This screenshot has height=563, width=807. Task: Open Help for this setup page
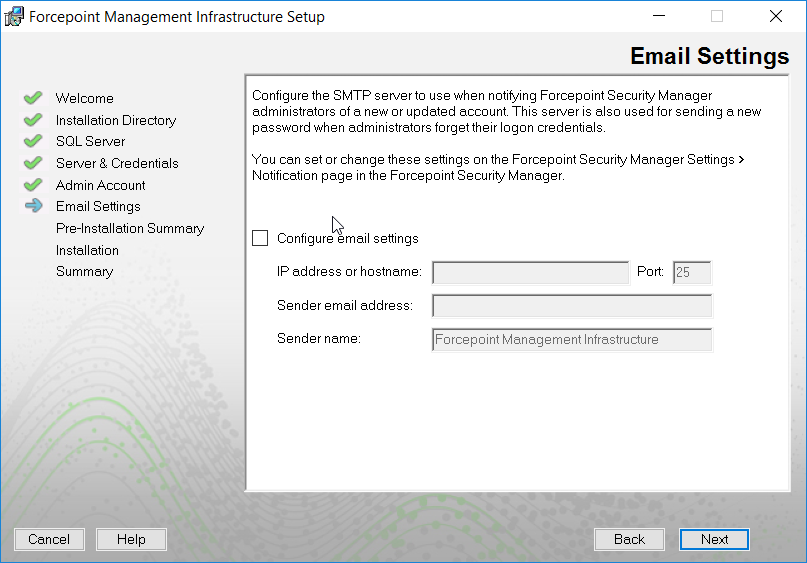coord(131,539)
